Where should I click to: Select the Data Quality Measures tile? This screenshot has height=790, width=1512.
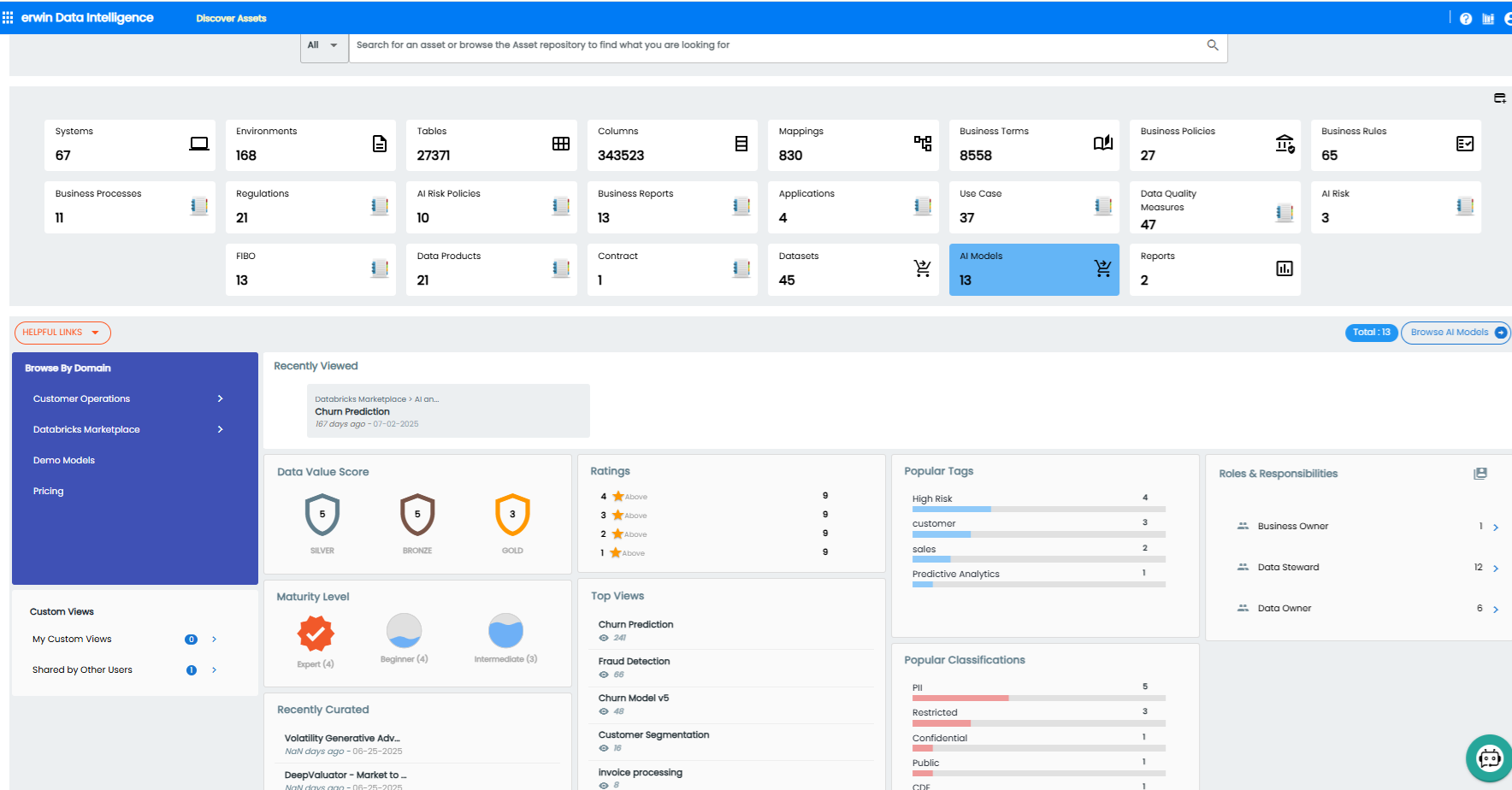[x=1214, y=207]
